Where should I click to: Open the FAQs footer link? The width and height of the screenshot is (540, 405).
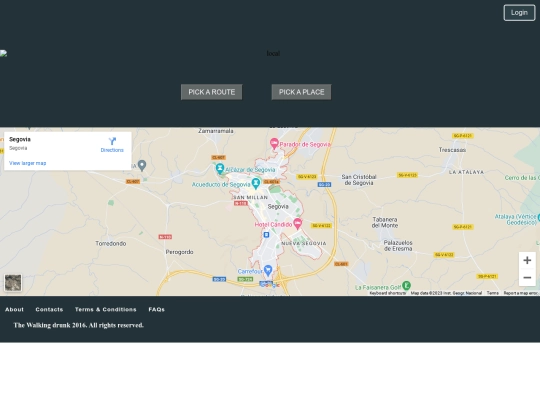tap(156, 309)
